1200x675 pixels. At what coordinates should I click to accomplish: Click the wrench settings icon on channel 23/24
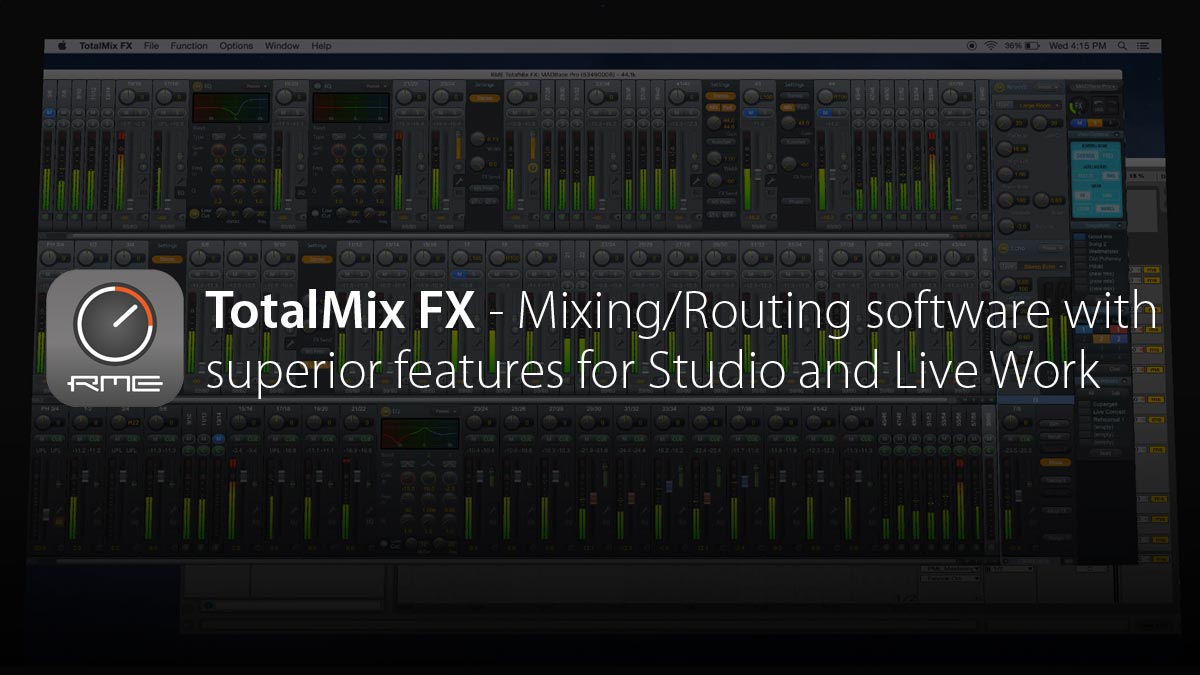click(459, 180)
